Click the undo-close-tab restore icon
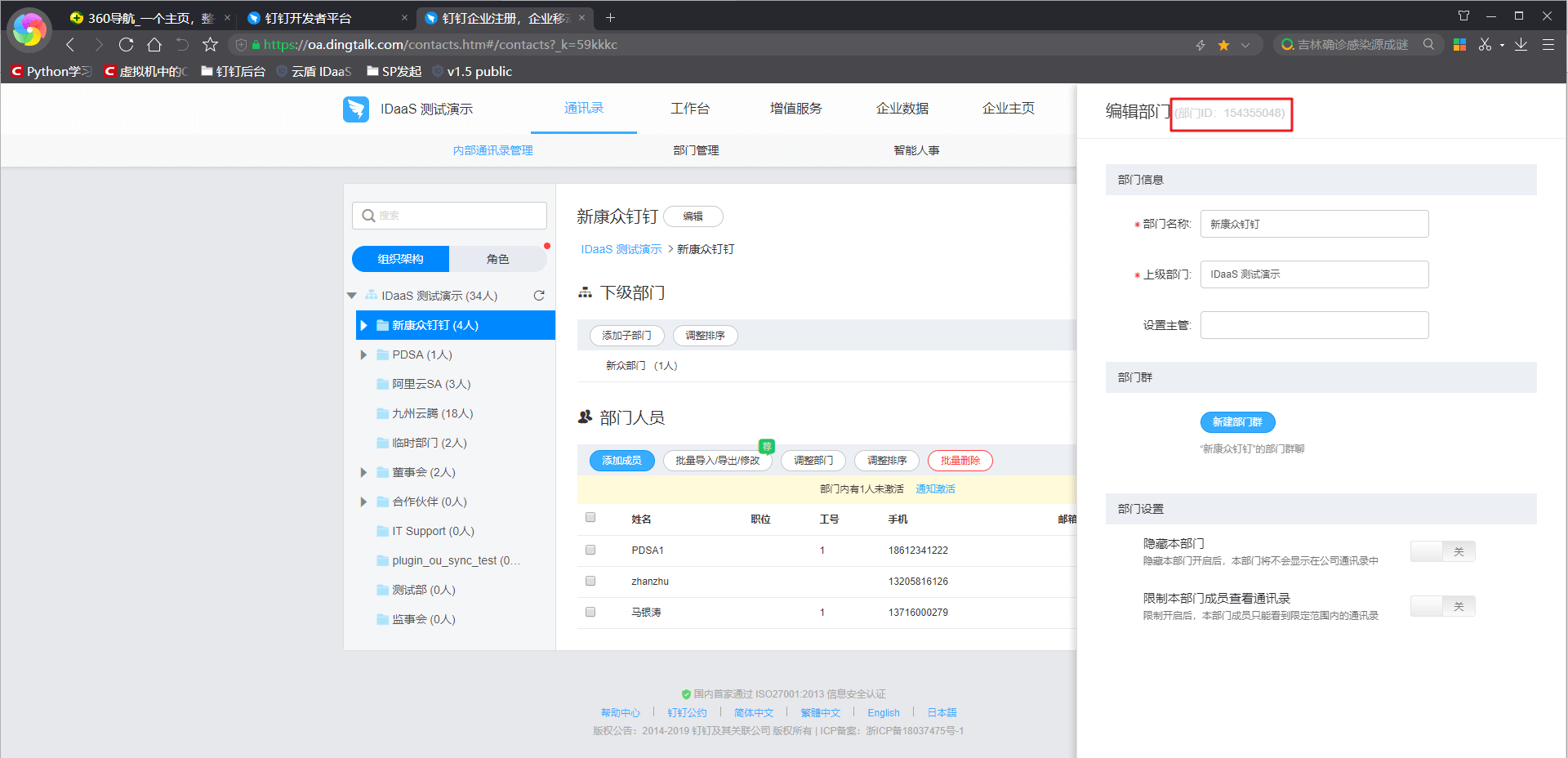The height and width of the screenshot is (758, 1568). [x=182, y=45]
